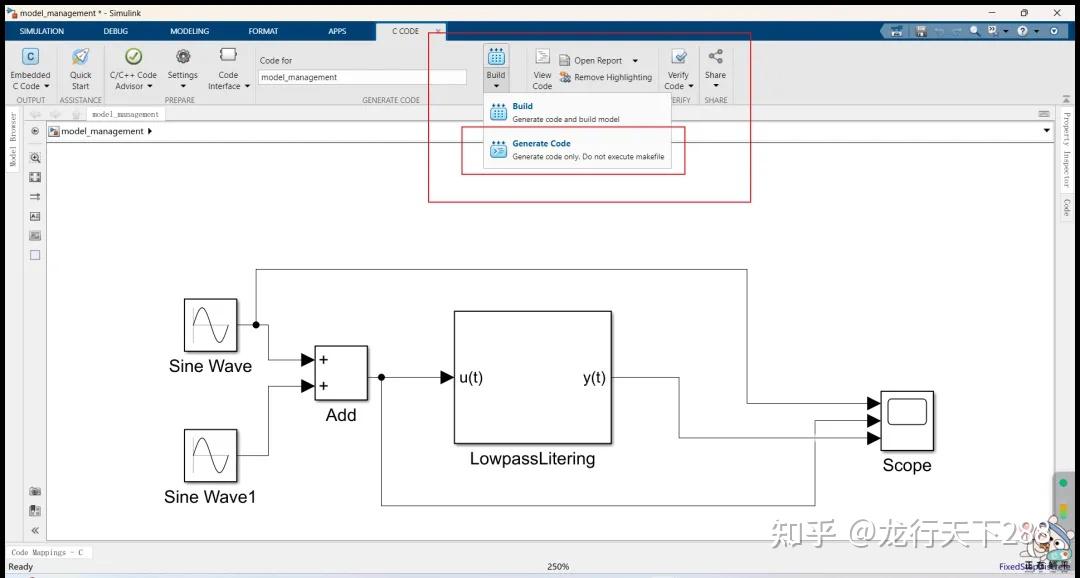The image size is (1080, 578).
Task: Expand the Open Report dropdown arrow
Action: (x=635, y=61)
